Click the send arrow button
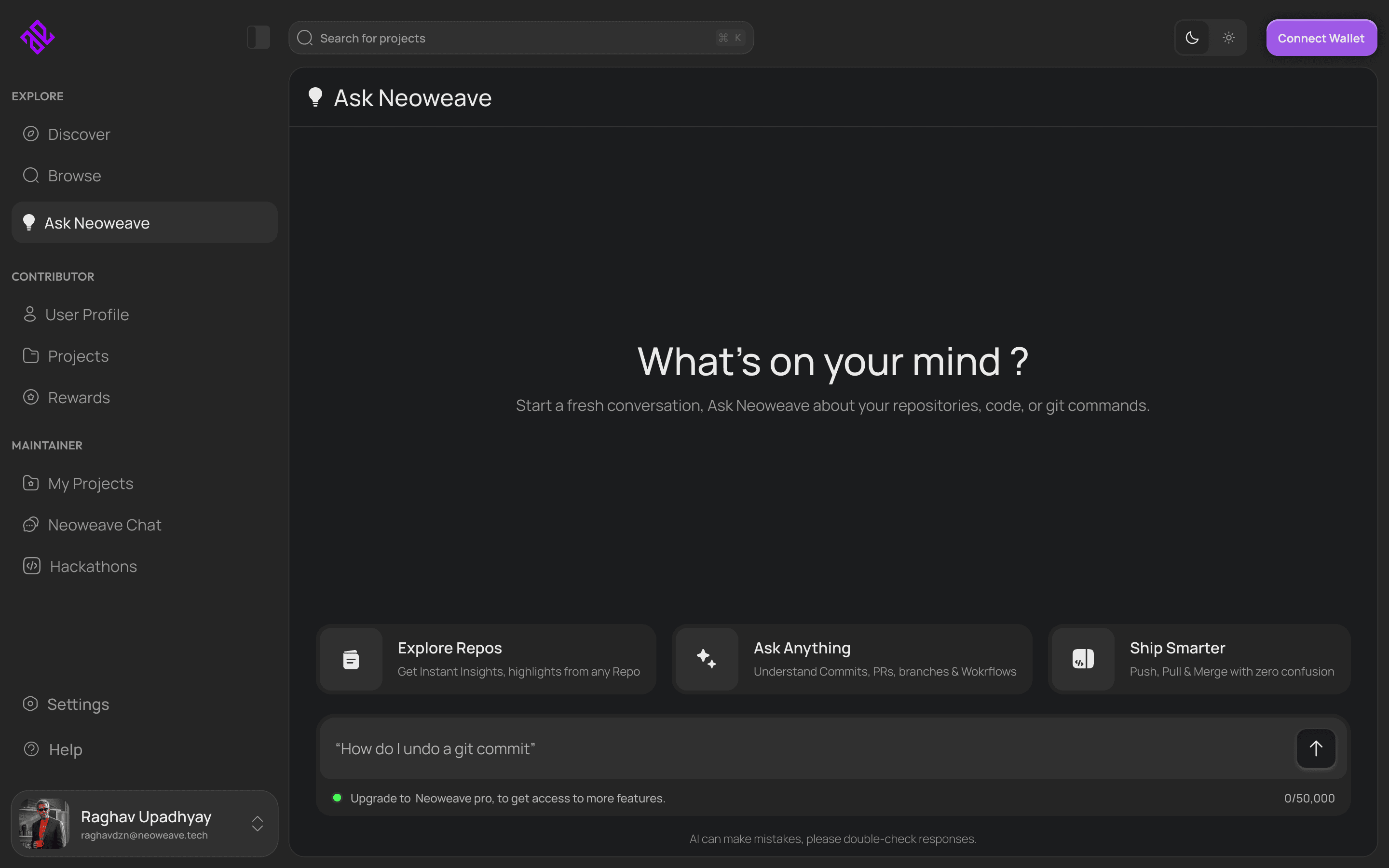1389x868 pixels. point(1316,748)
